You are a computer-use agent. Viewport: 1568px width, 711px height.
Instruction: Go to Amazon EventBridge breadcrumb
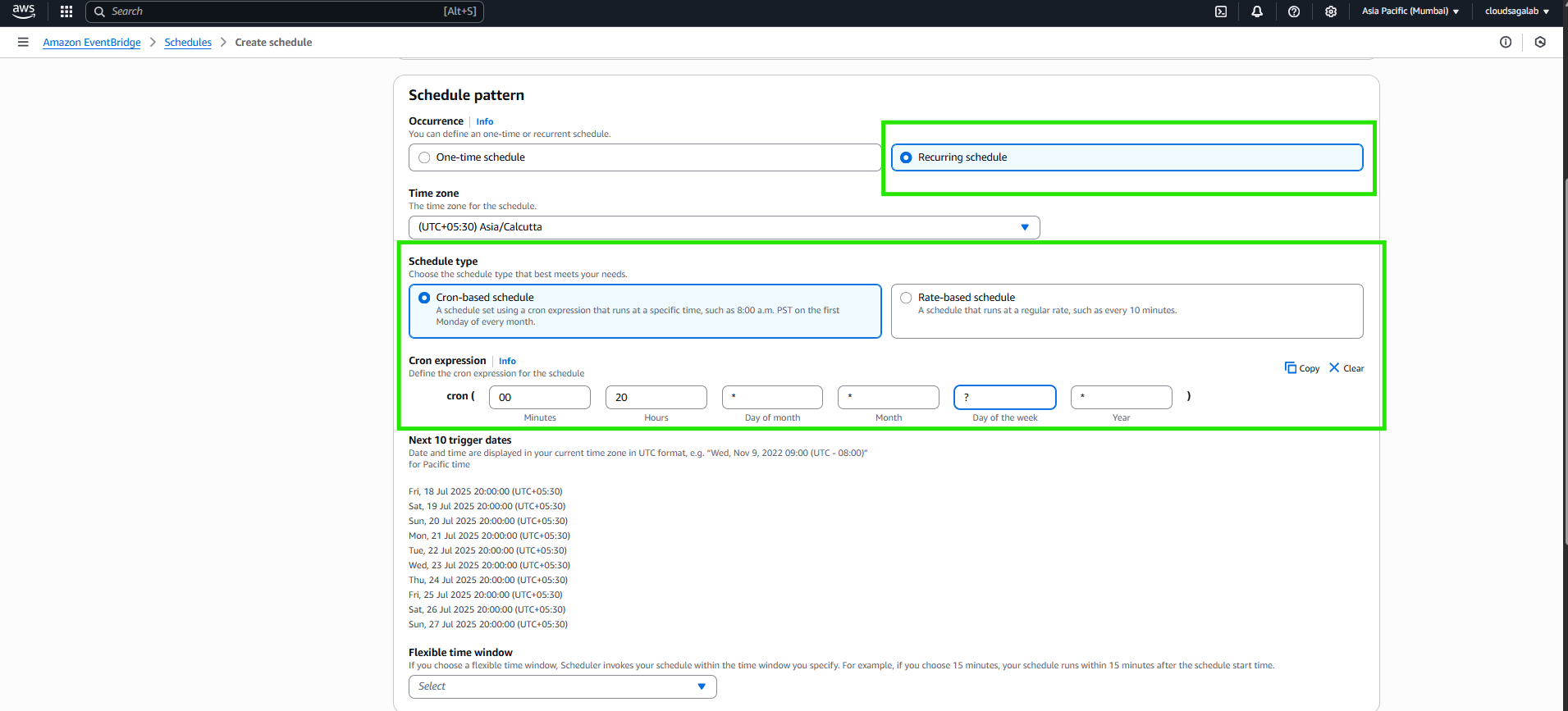[x=92, y=43]
